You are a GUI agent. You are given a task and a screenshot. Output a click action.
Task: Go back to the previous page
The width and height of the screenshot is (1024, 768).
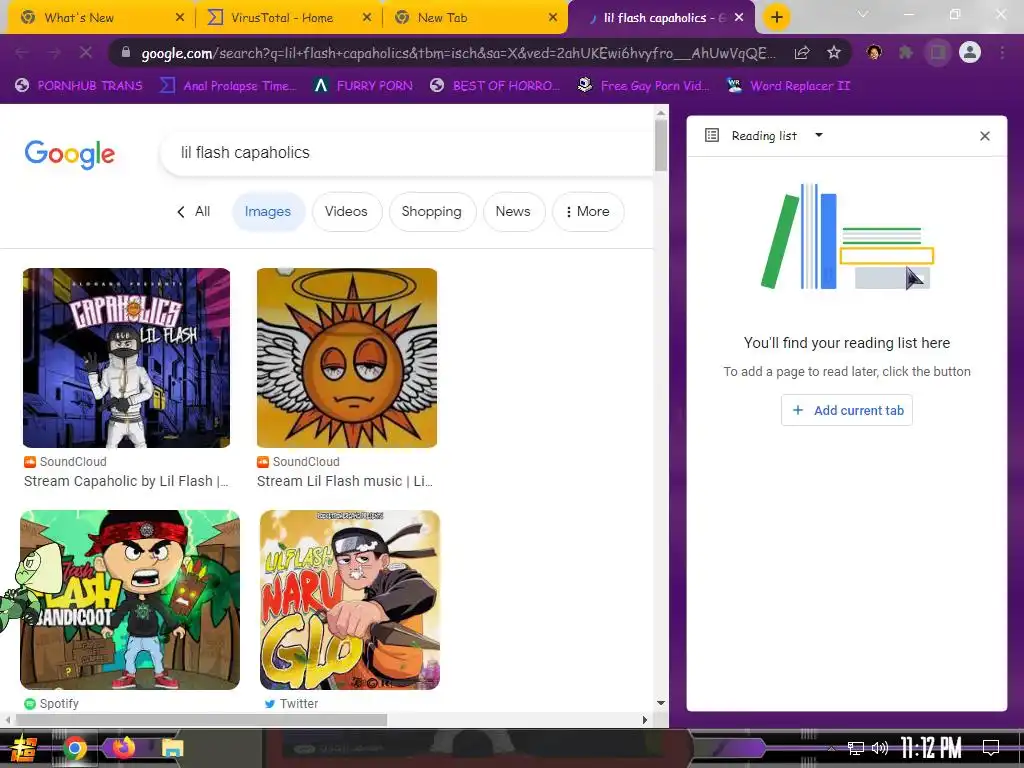(22, 53)
